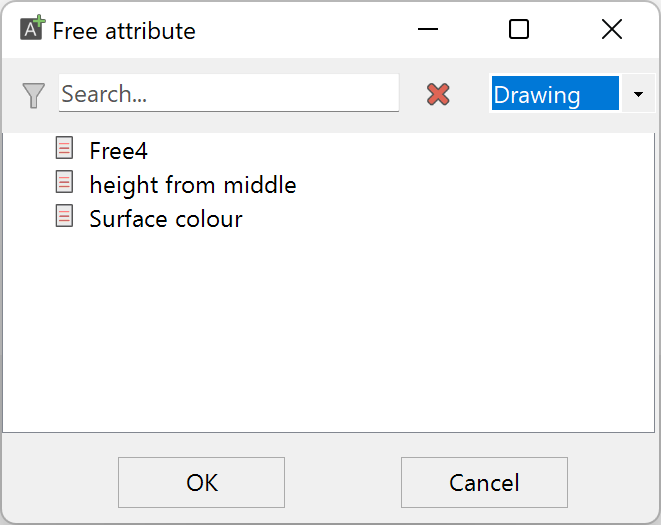This screenshot has width=661, height=525.
Task: Minimize the Free attribute window
Action: [428, 29]
